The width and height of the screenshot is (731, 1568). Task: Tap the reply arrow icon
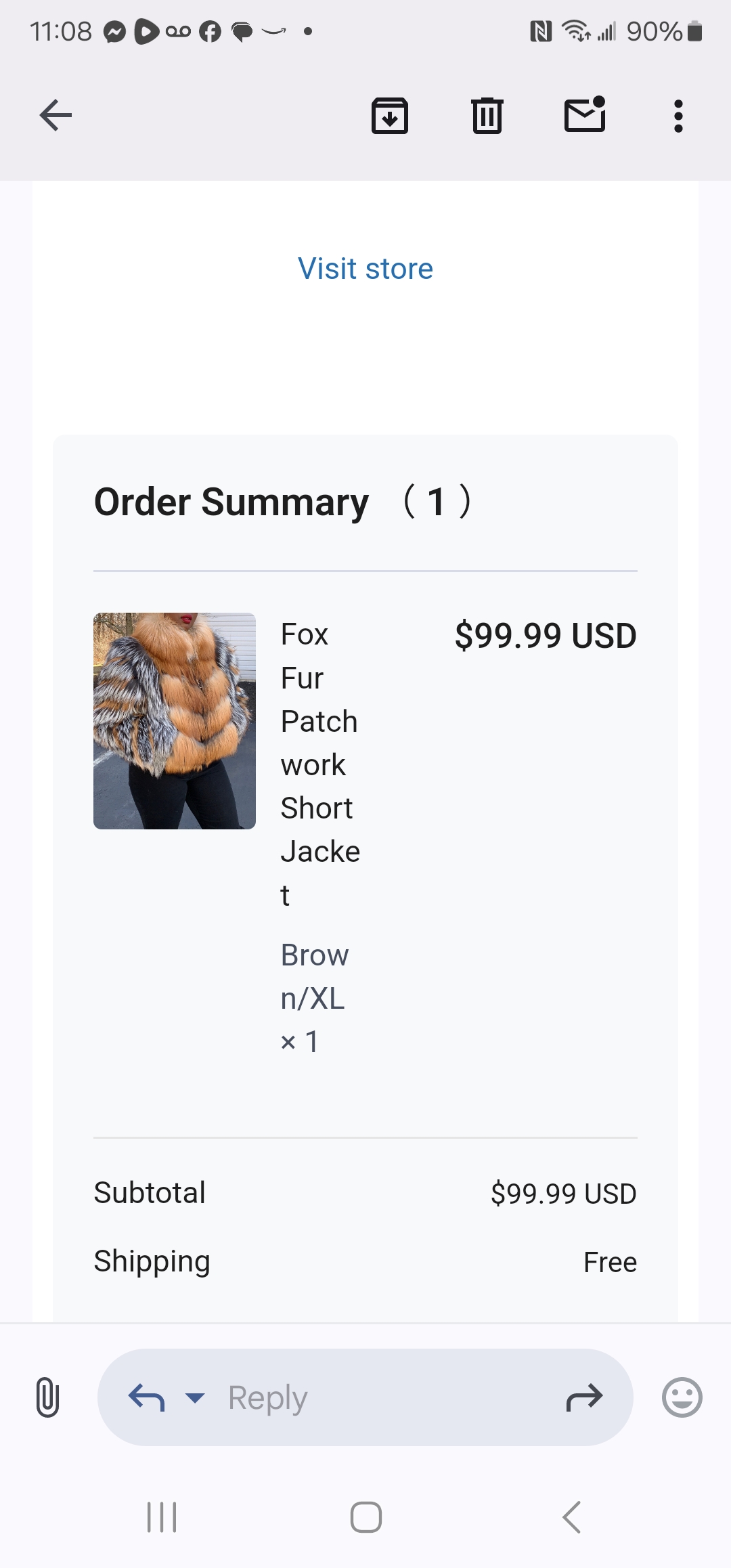(x=146, y=1397)
